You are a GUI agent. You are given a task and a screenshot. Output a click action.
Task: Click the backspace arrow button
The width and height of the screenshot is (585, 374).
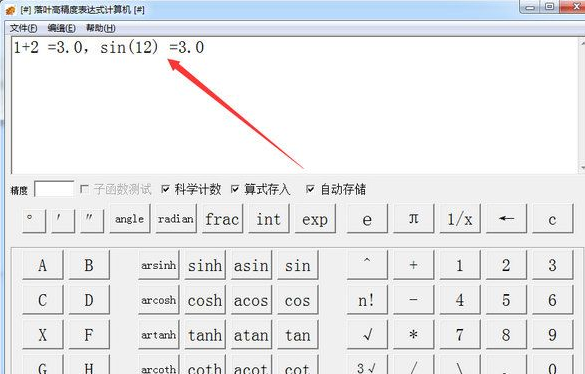506,219
